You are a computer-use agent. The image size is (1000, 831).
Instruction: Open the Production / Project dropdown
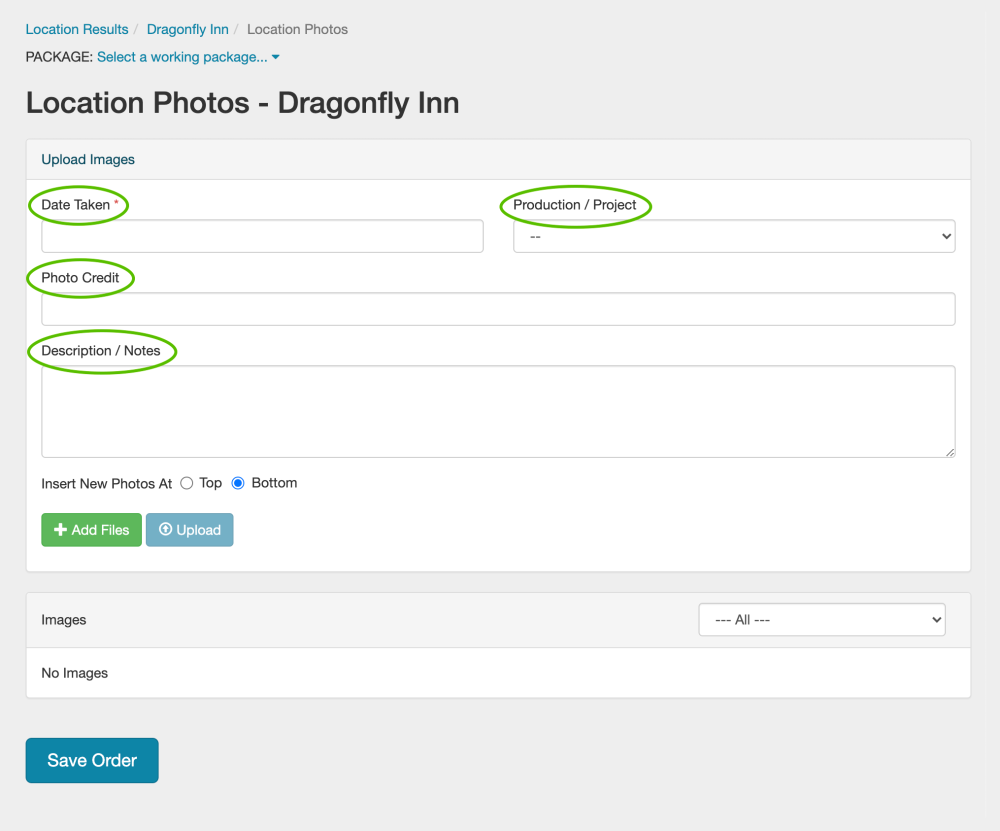point(734,237)
